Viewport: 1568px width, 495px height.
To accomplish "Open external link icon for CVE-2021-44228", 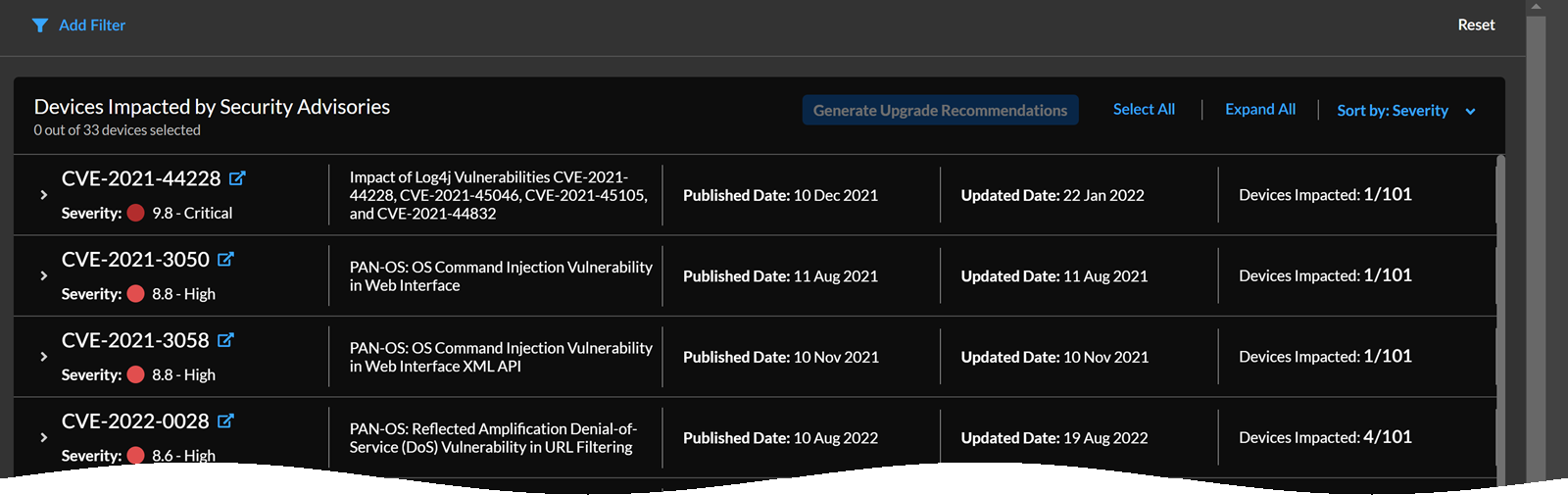I will (237, 178).
